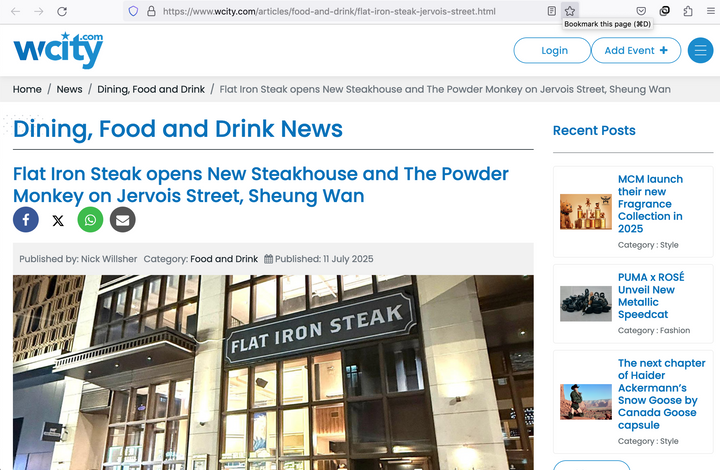Open the Flat Iron Steak article title
The image size is (720, 470).
click(x=260, y=185)
